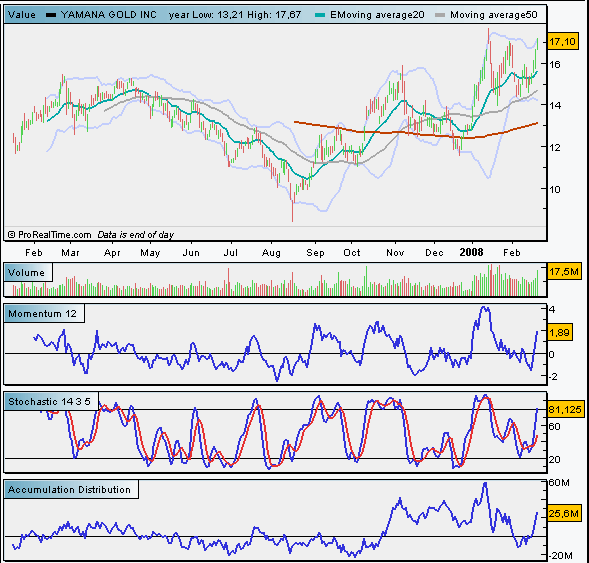Click the Apr month axis label
This screenshot has width=589, height=563.
[112, 253]
